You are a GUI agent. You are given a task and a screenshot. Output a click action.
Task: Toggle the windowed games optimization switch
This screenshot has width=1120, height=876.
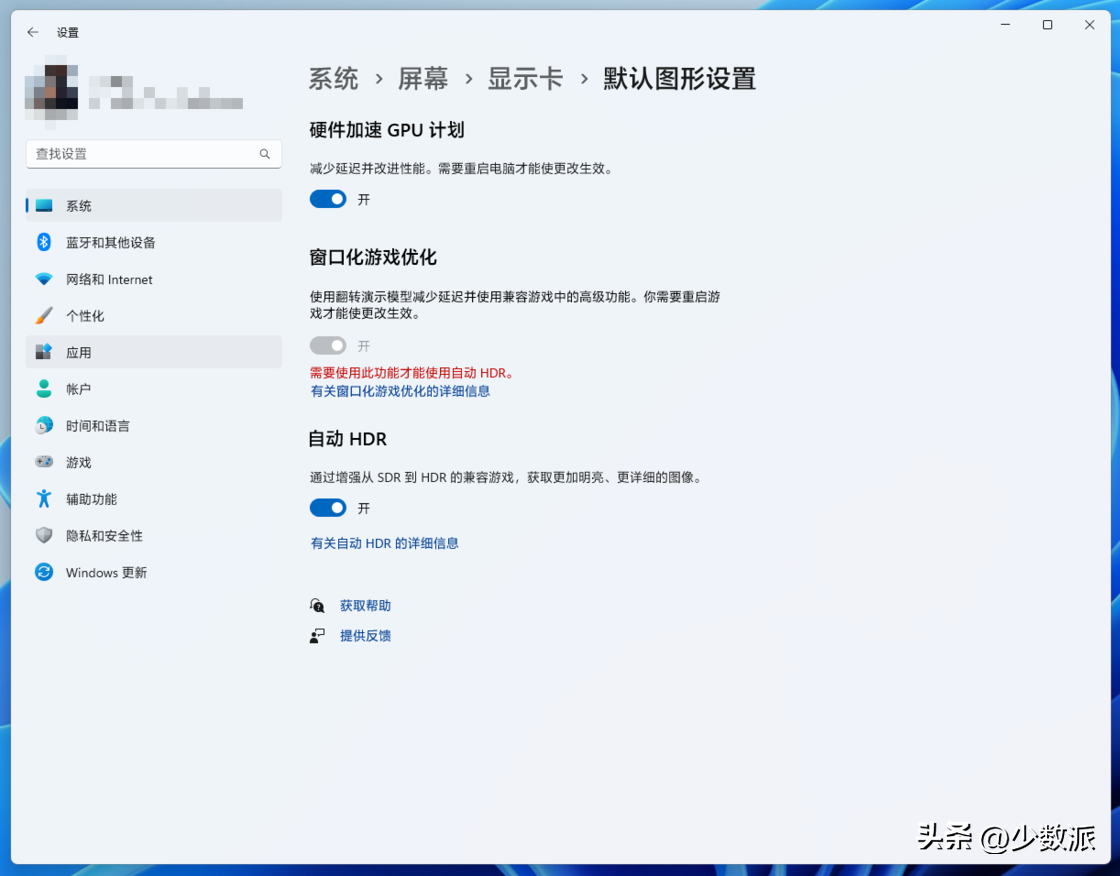coord(328,346)
